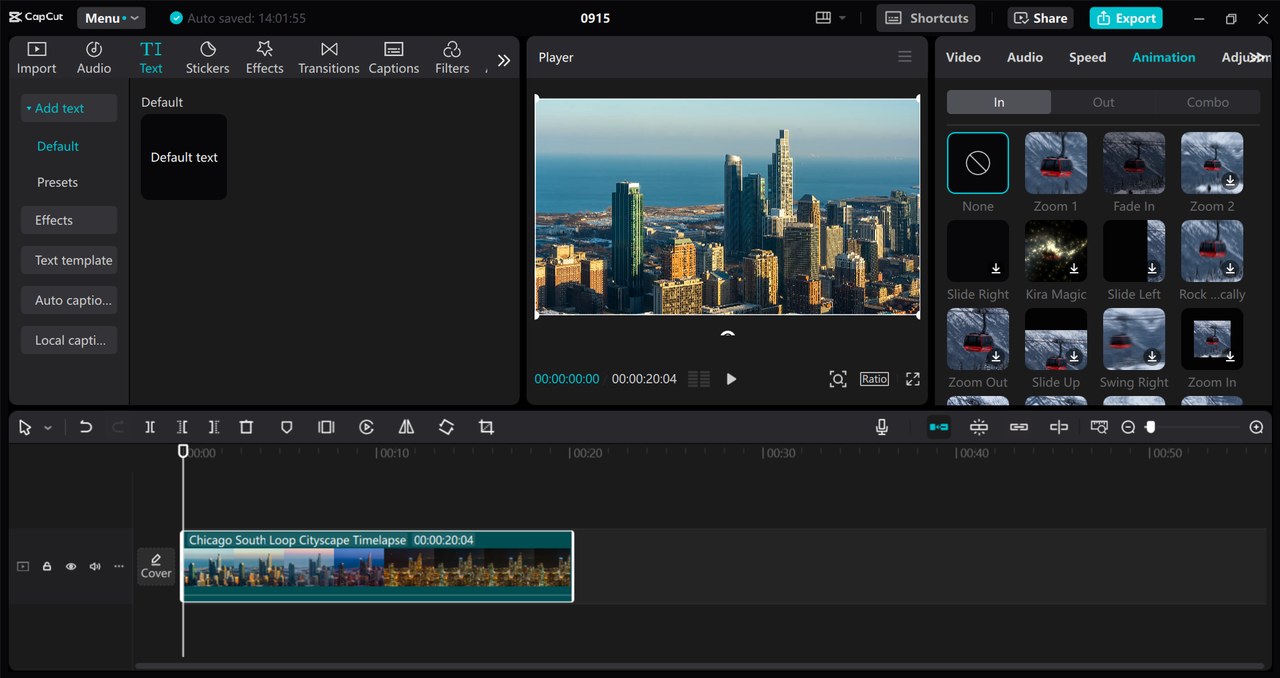Click the Shortcuts button

[x=926, y=18]
